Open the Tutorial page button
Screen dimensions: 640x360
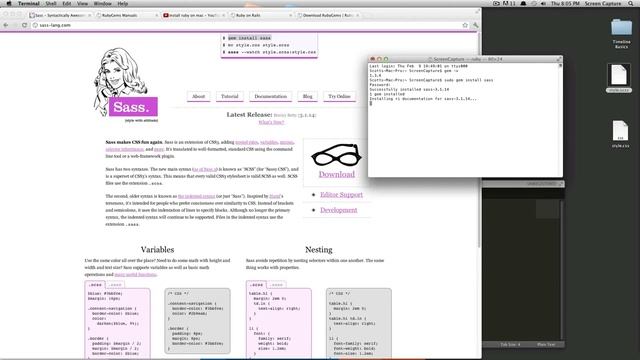(229, 96)
